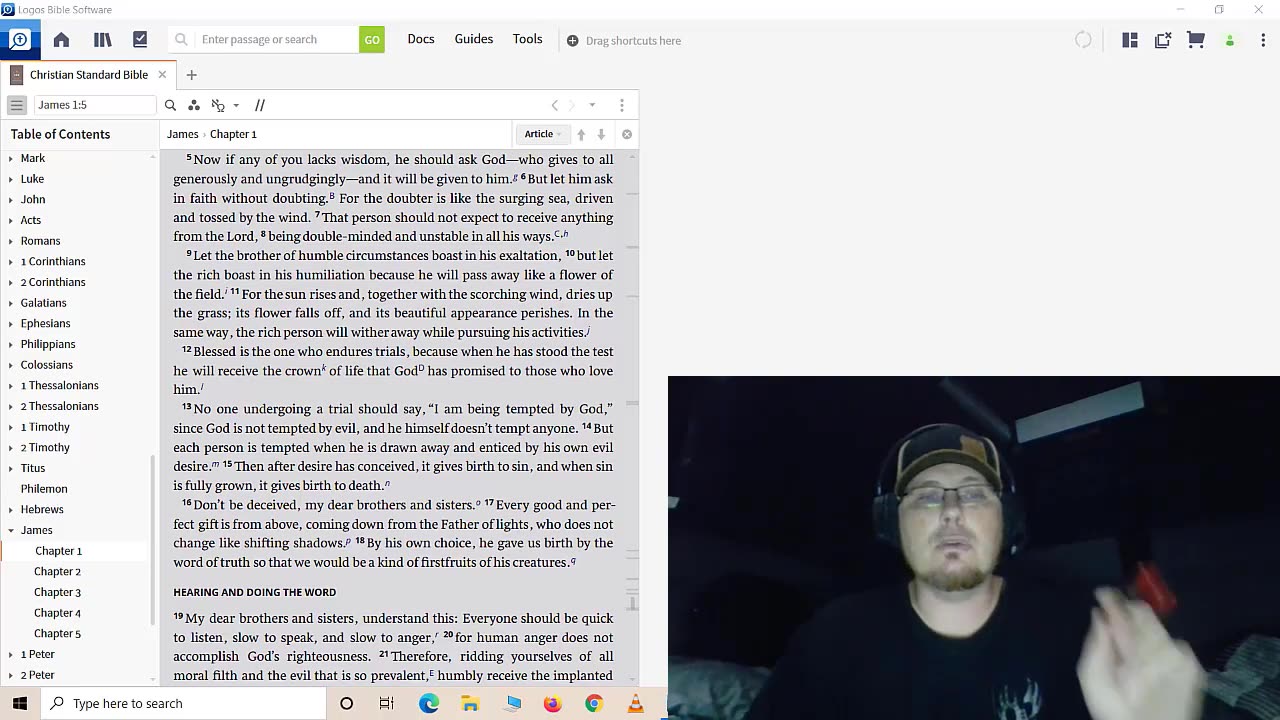Open the Tools menu
This screenshot has height=720, width=1280.
tap(528, 39)
